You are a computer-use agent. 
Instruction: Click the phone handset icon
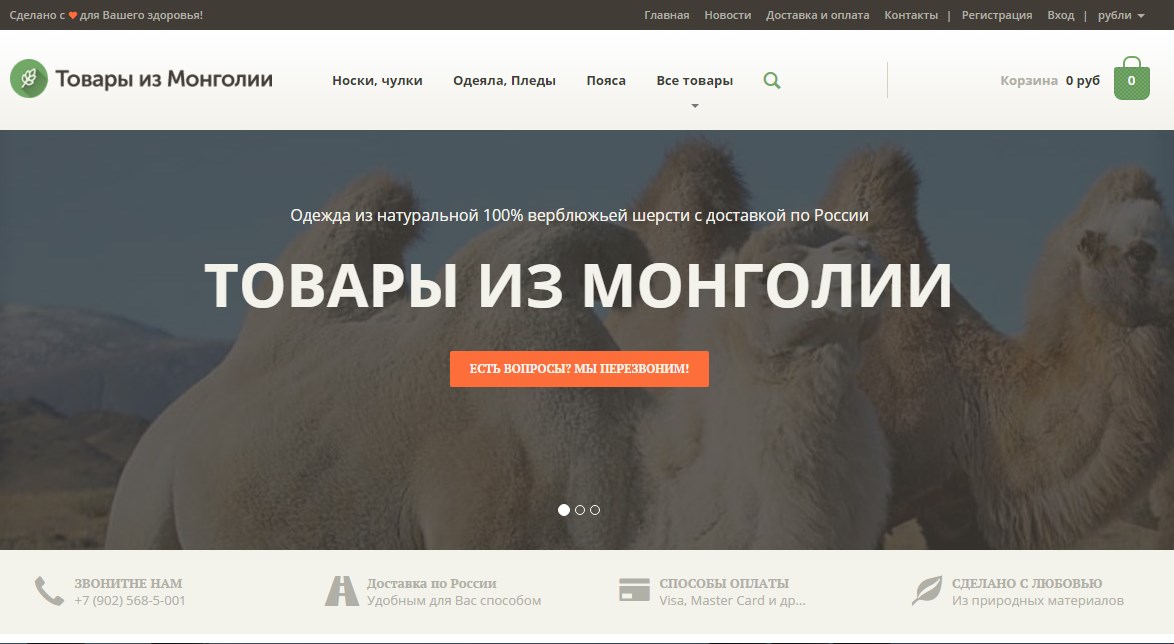pyautogui.click(x=49, y=591)
